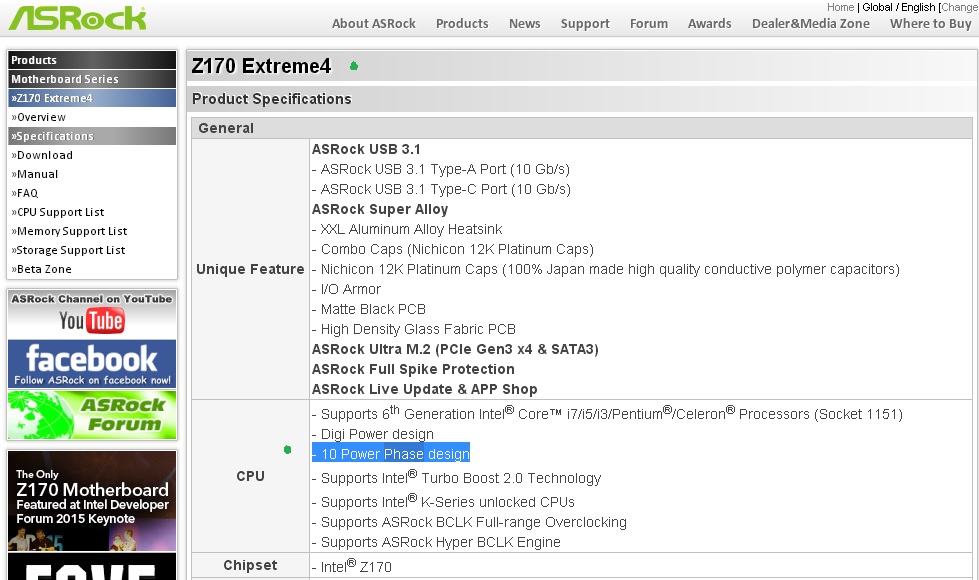
Task: Open Dealer&Media Zone
Action: pos(810,24)
